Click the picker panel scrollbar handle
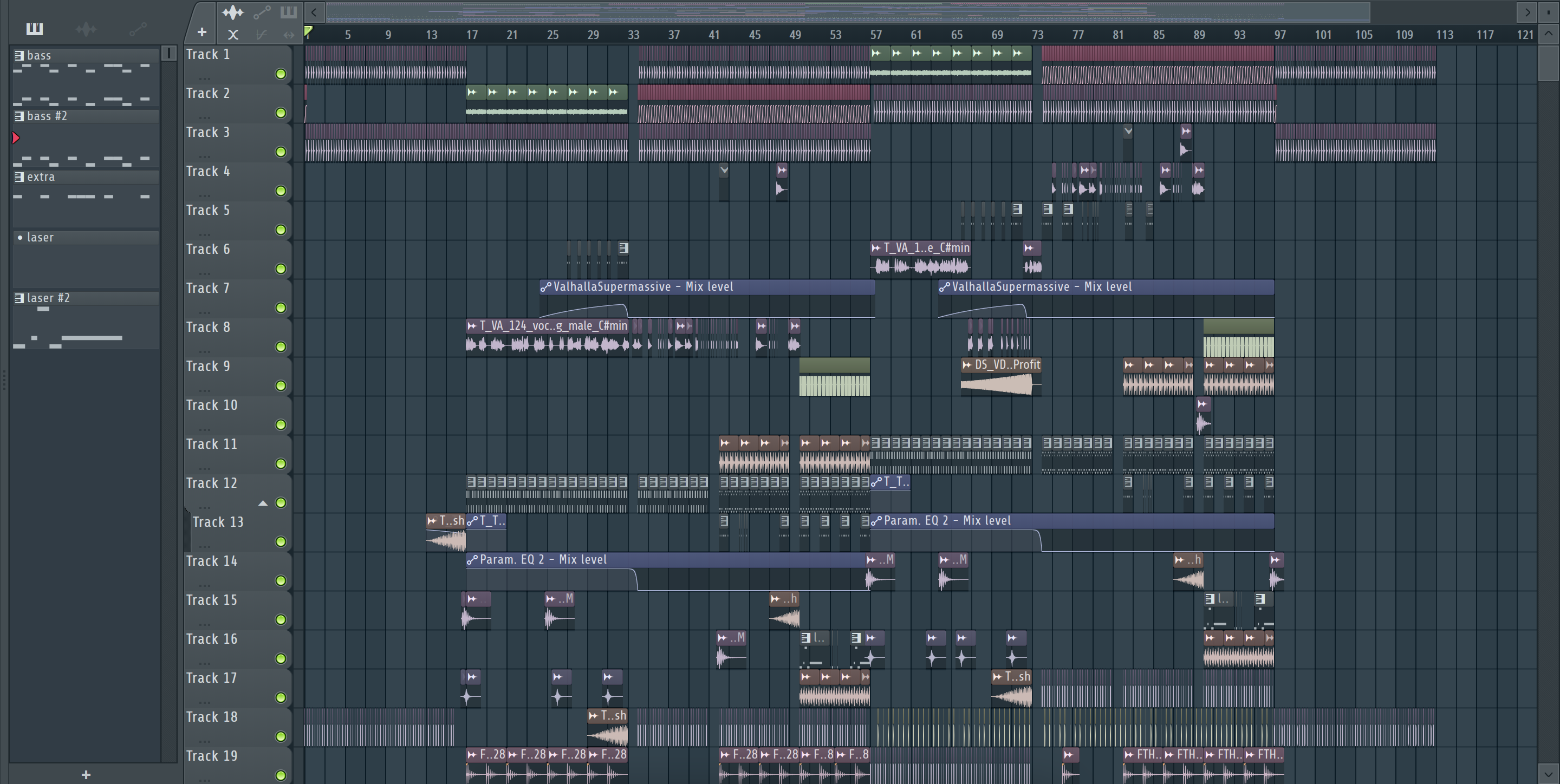The image size is (1560, 784). (x=169, y=53)
